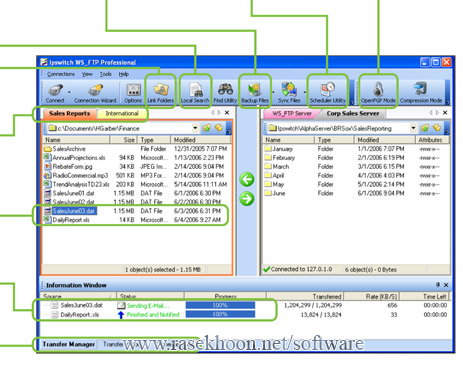Open local path dropdown for c:\Documents
The width and height of the screenshot is (463, 367).
click(x=195, y=128)
